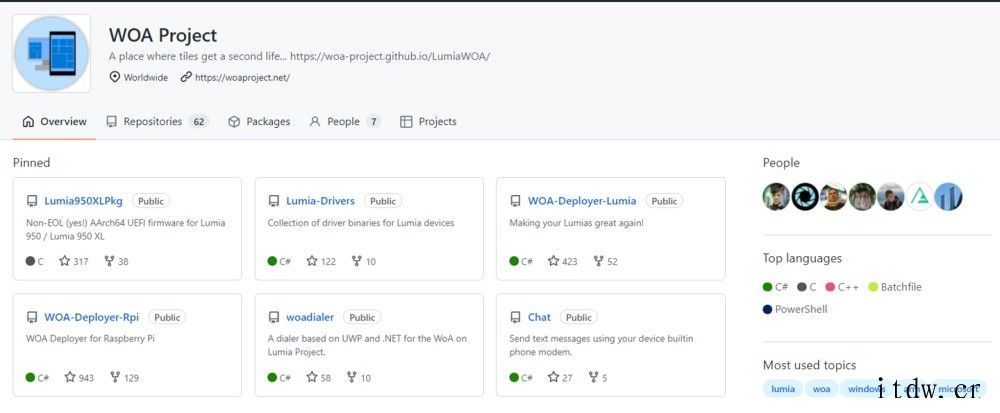Click the WOA Project organization avatar
Image resolution: width=1000 pixels, height=413 pixels.
tap(52, 53)
